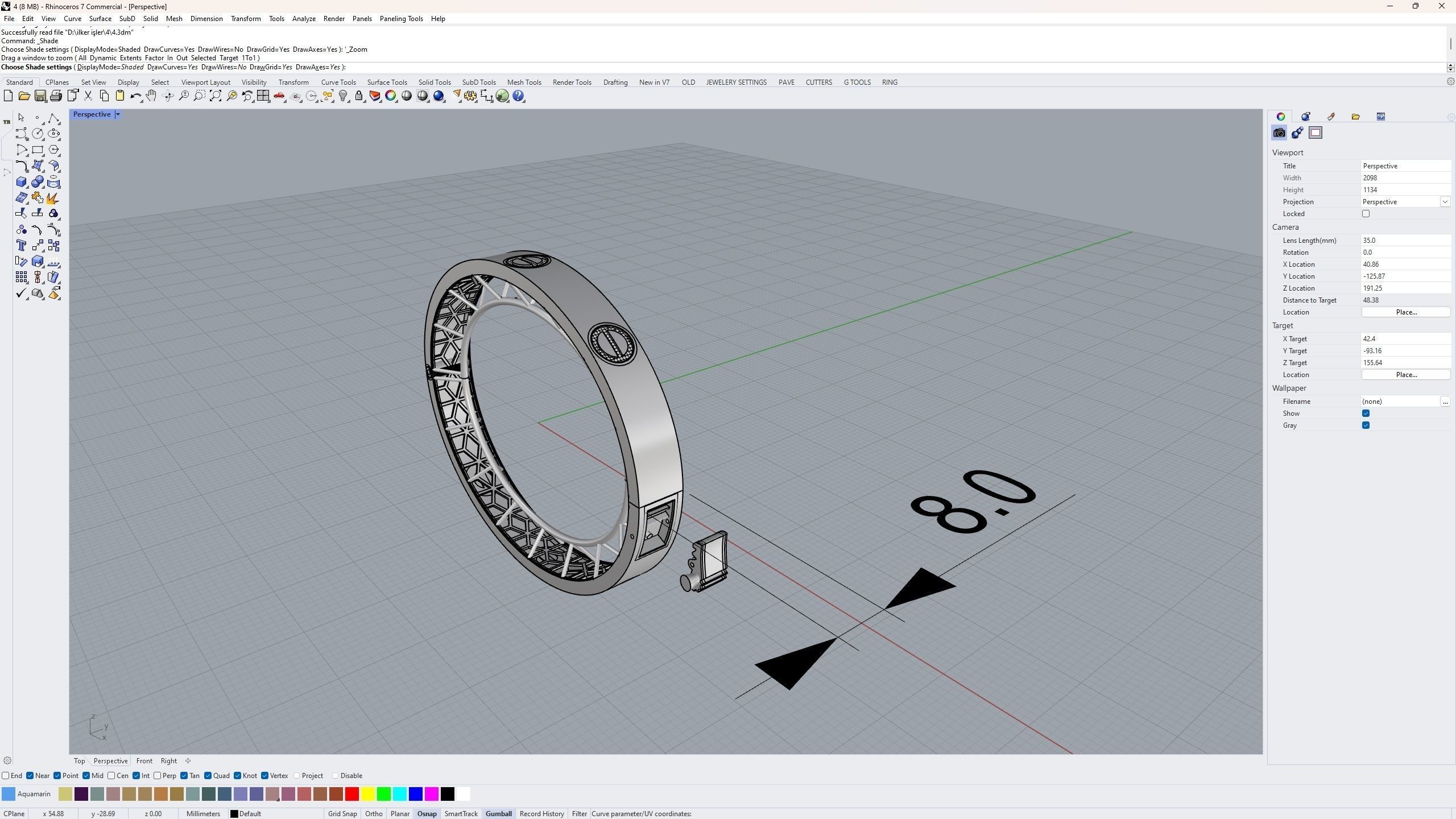
Task: Select the Rotate view tool
Action: coord(168,96)
